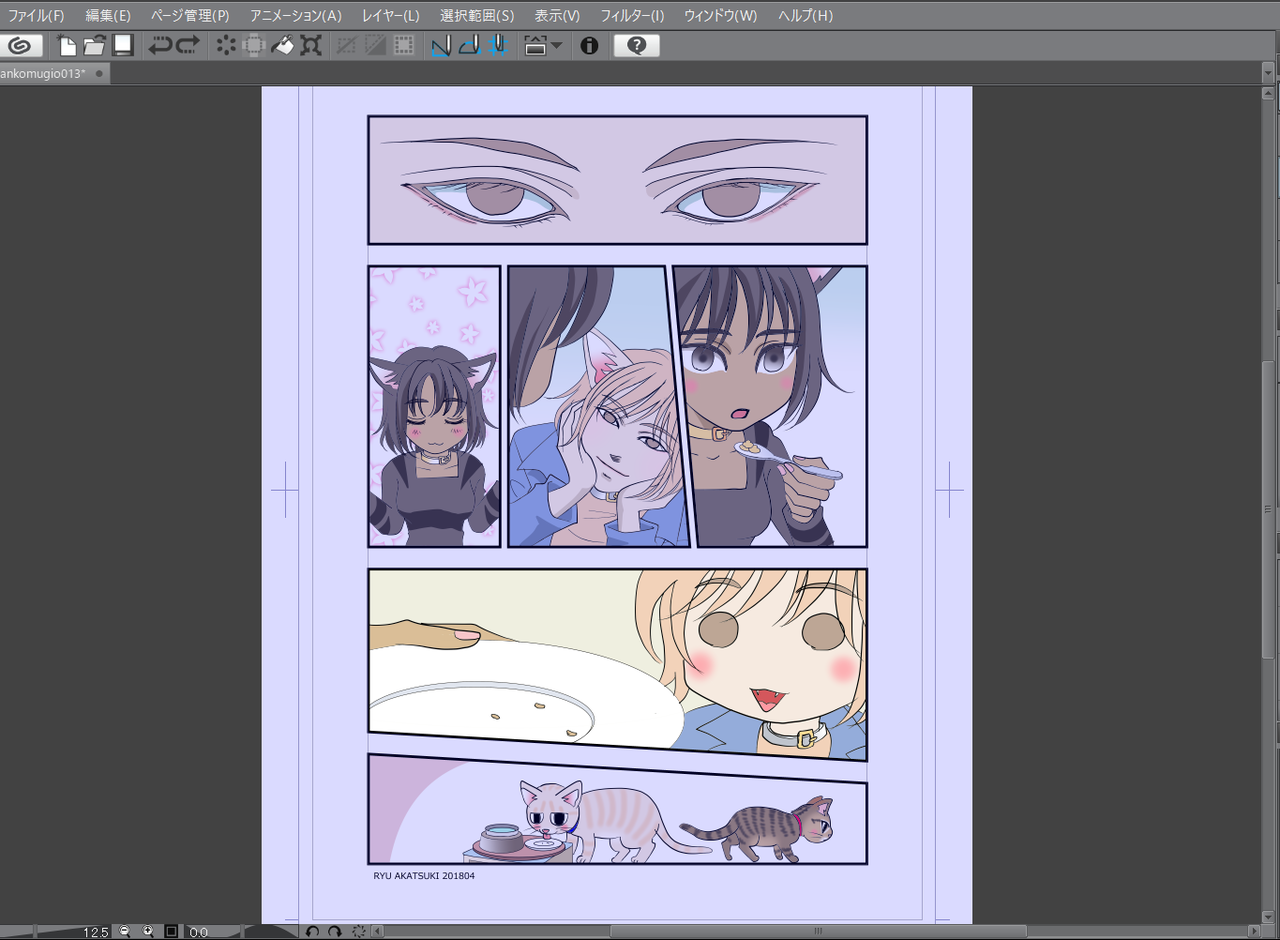Open the ファイル(F) menu

click(36, 16)
